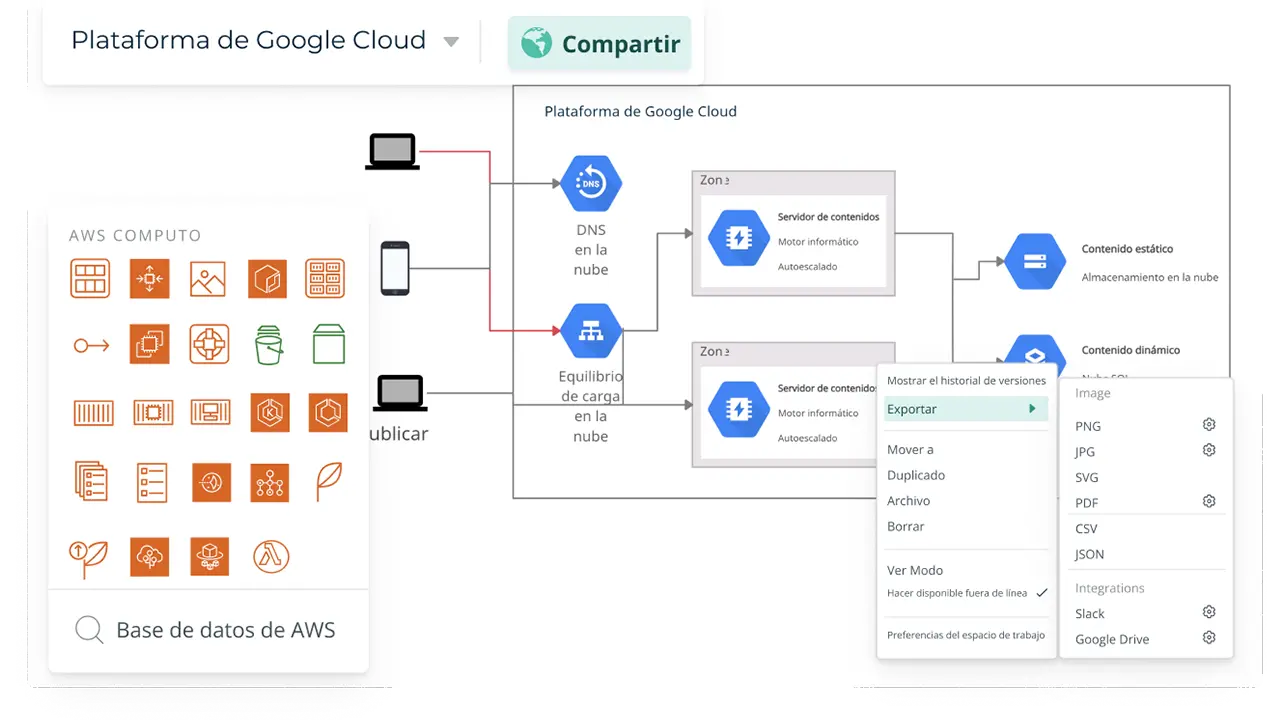Select the orange node-tree Batch icon
Image resolution: width=1280 pixels, height=720 pixels.
(270, 482)
